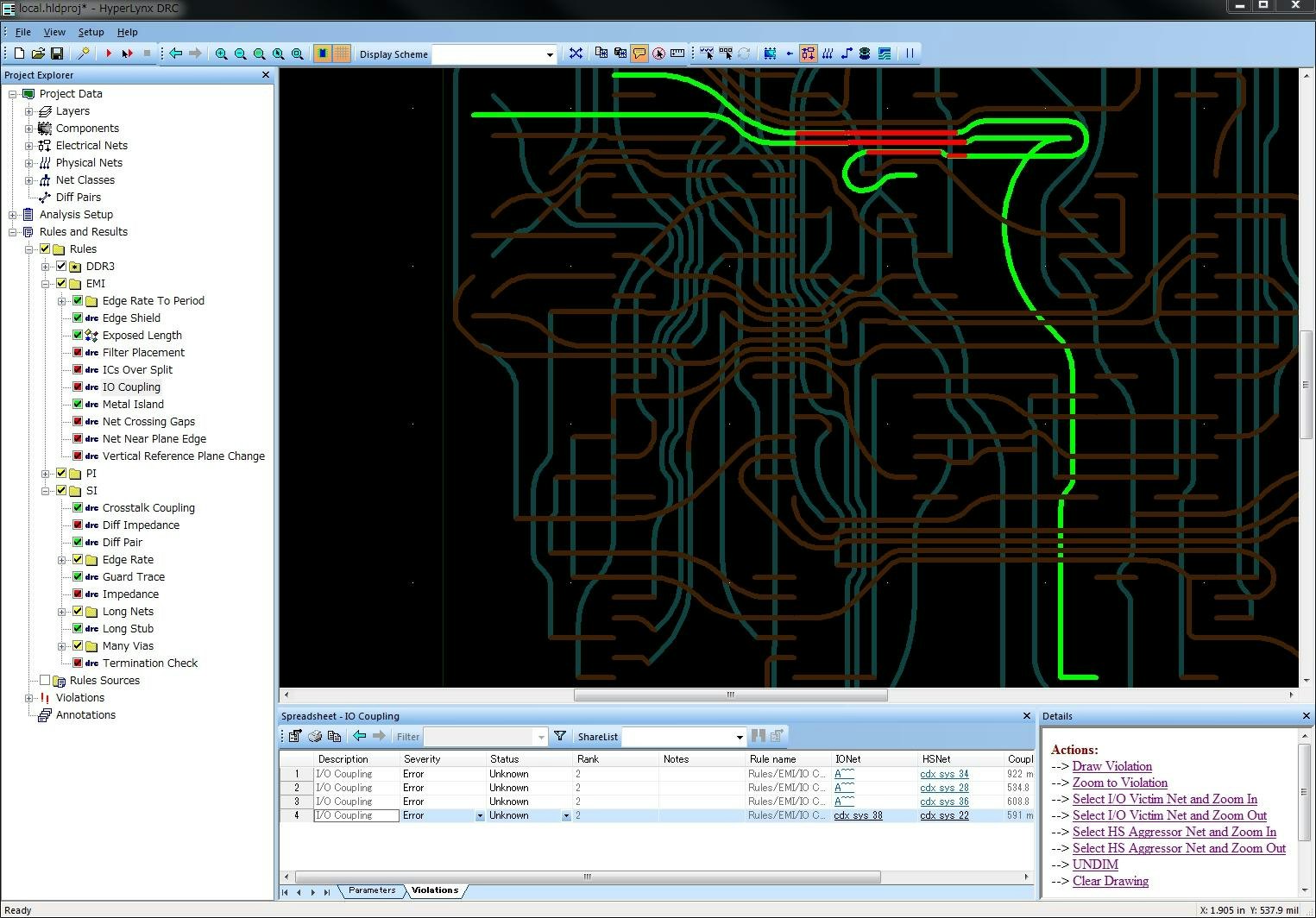This screenshot has width=1316, height=918.
Task: Open the ShareList dropdown
Action: click(x=740, y=737)
